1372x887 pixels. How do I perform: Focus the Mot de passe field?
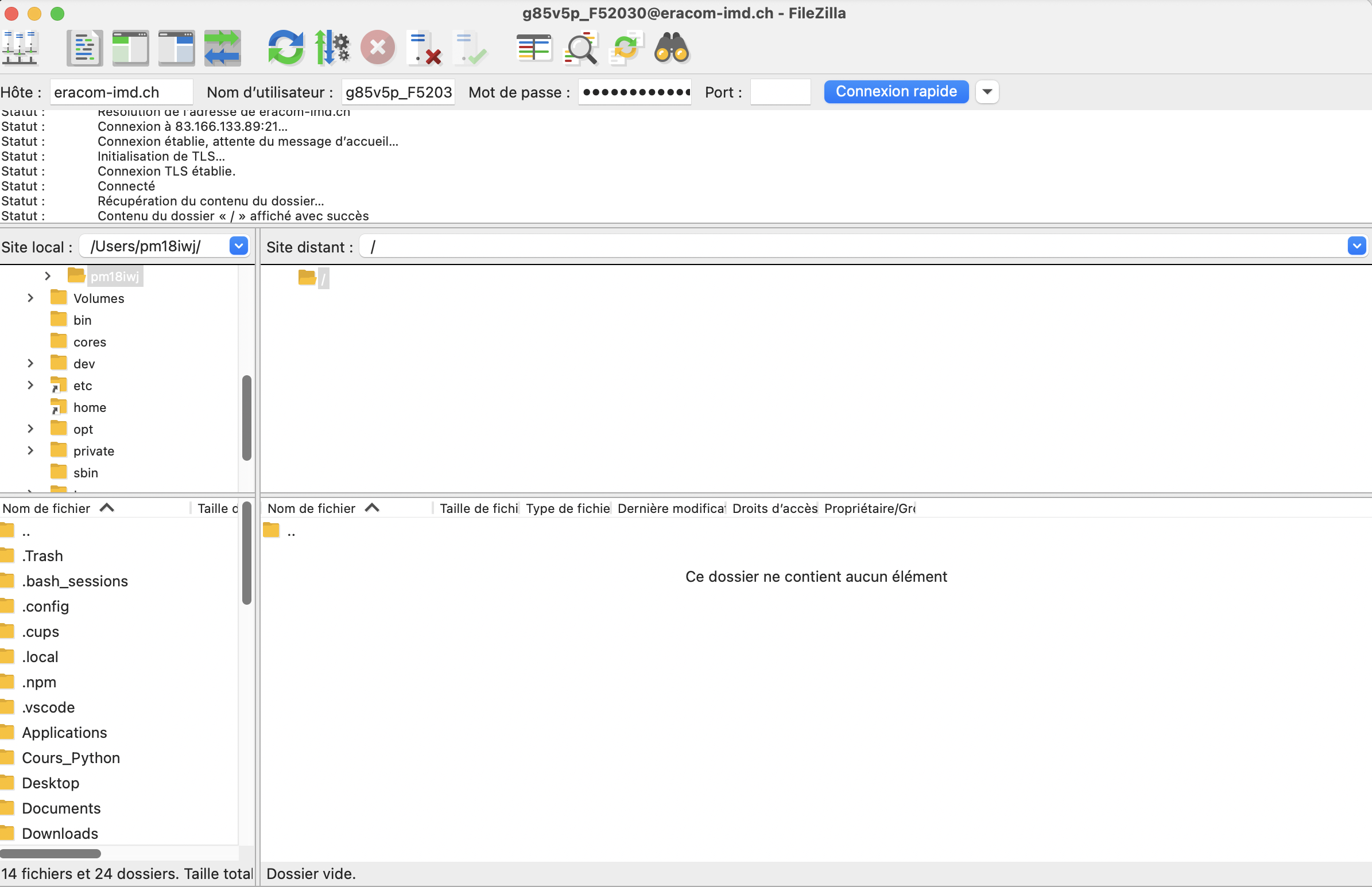634,92
